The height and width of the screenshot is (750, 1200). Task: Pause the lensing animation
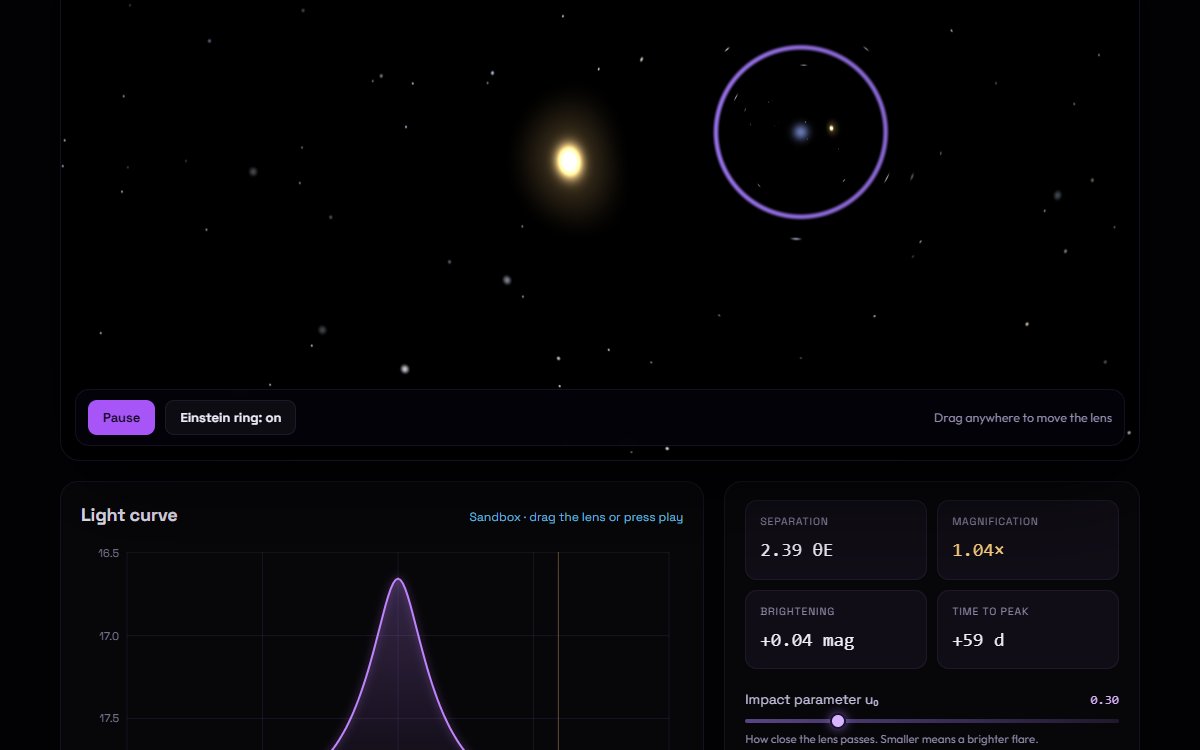point(121,418)
